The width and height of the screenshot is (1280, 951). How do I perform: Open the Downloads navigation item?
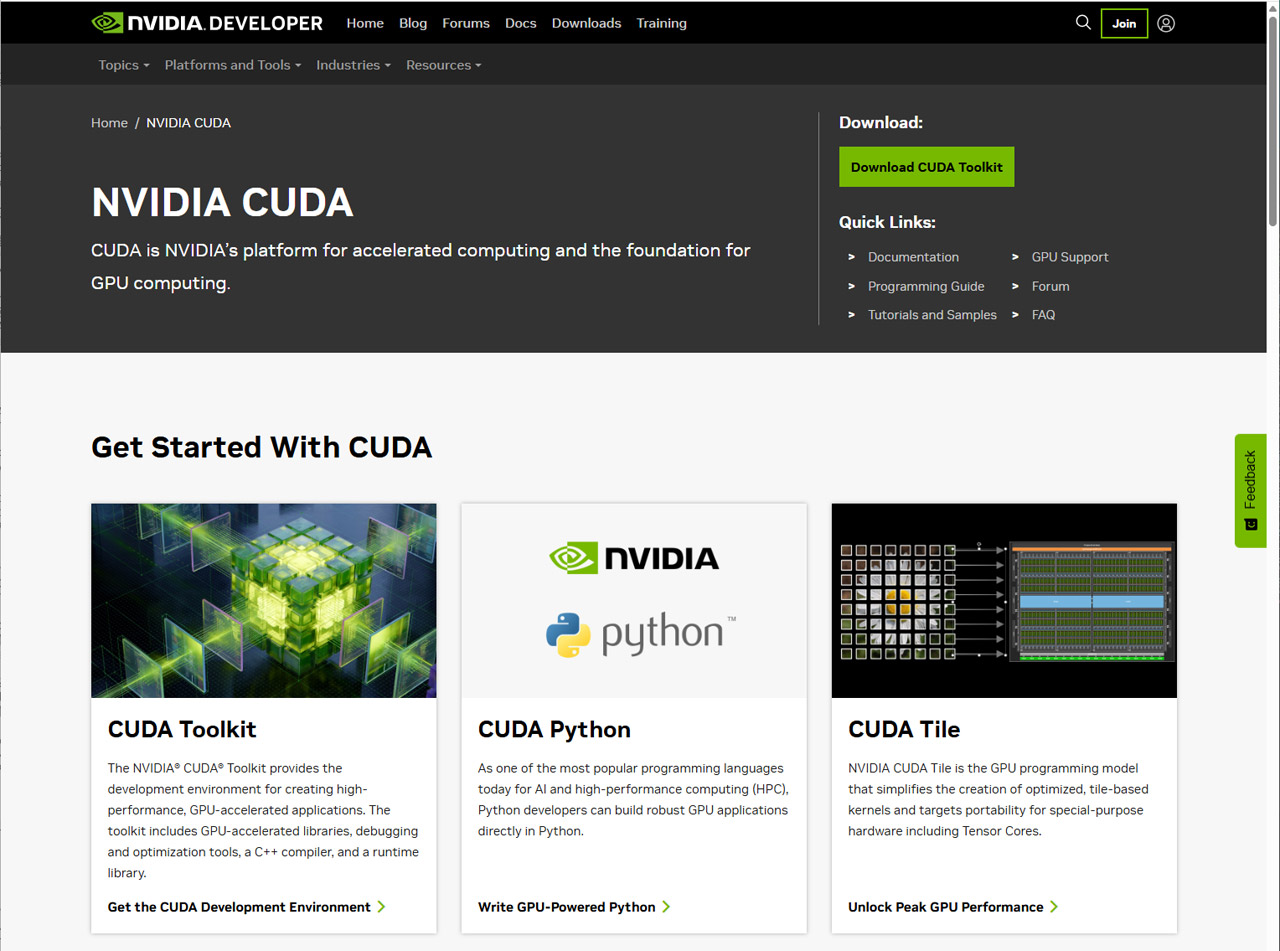tap(586, 23)
